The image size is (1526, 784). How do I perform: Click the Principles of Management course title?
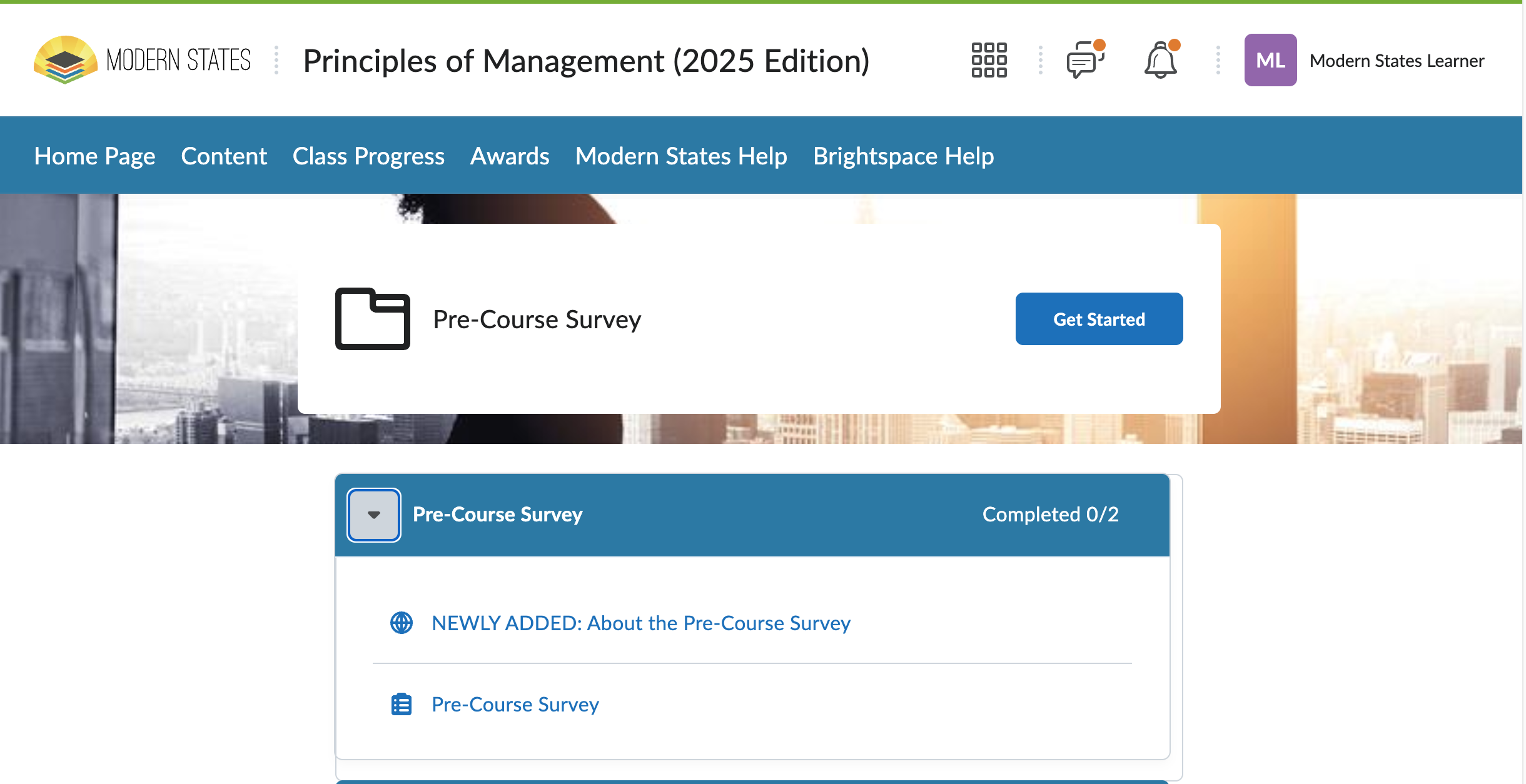pyautogui.click(x=586, y=61)
